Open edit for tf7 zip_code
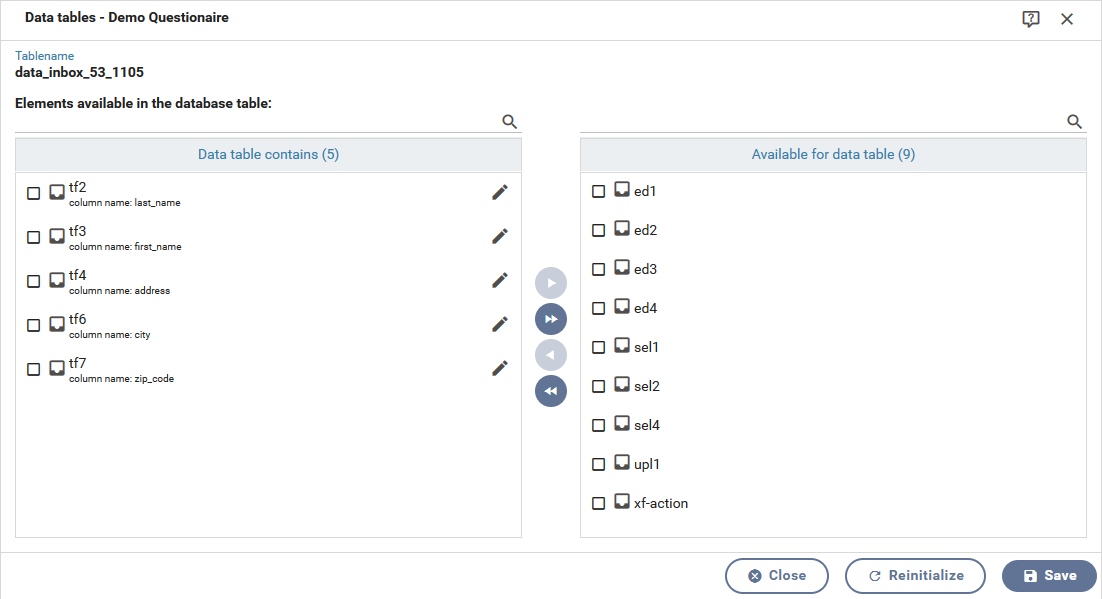Screen dimensions: 1102x599 click(500, 368)
